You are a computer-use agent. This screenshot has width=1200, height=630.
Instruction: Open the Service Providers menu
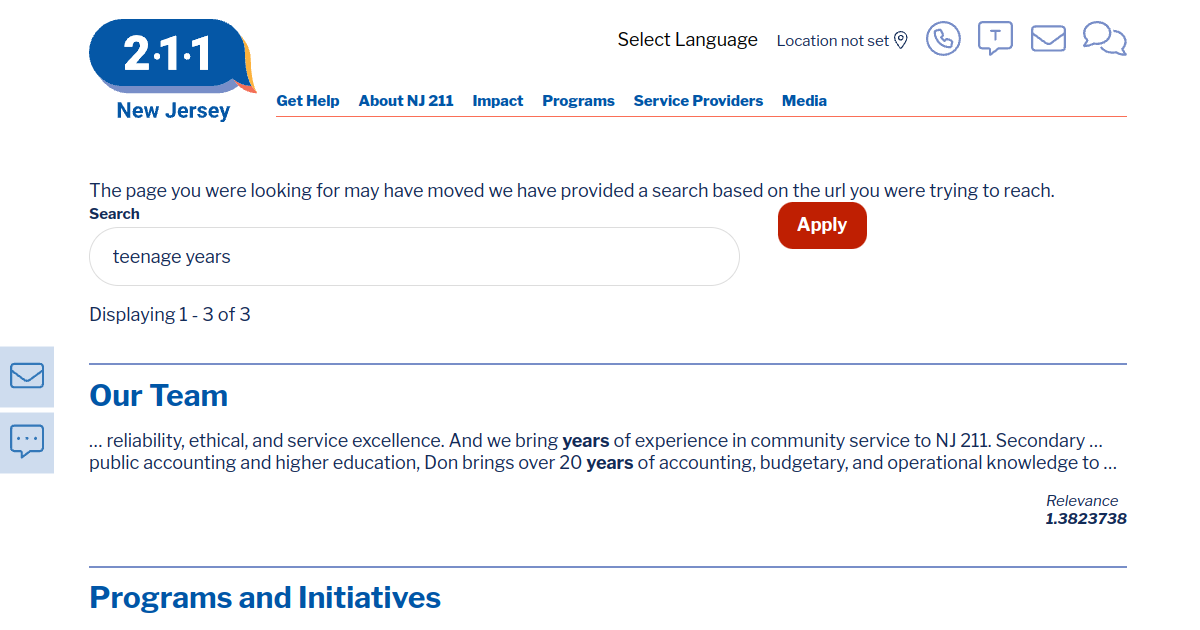click(698, 101)
